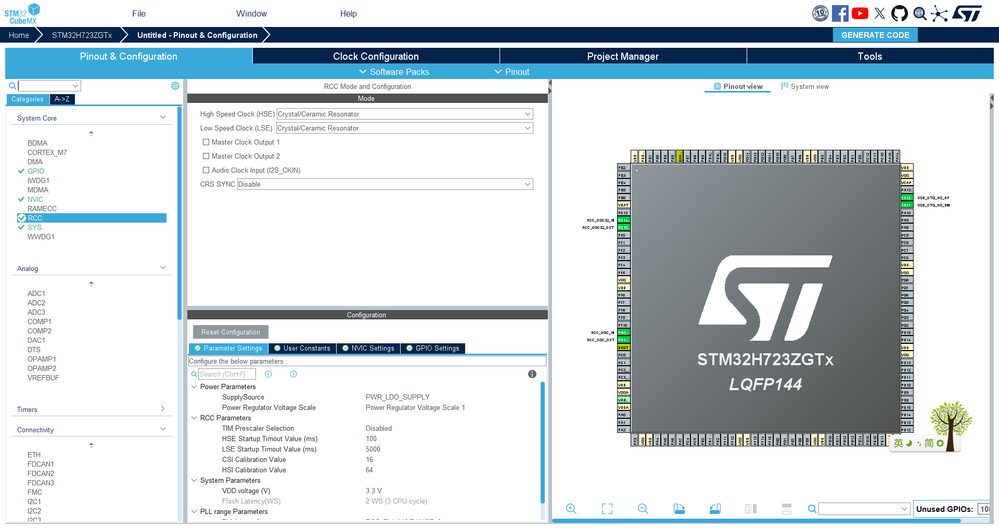Check Audio Clock Input (I2S_CKIN)
999x529 pixels.
point(206,170)
